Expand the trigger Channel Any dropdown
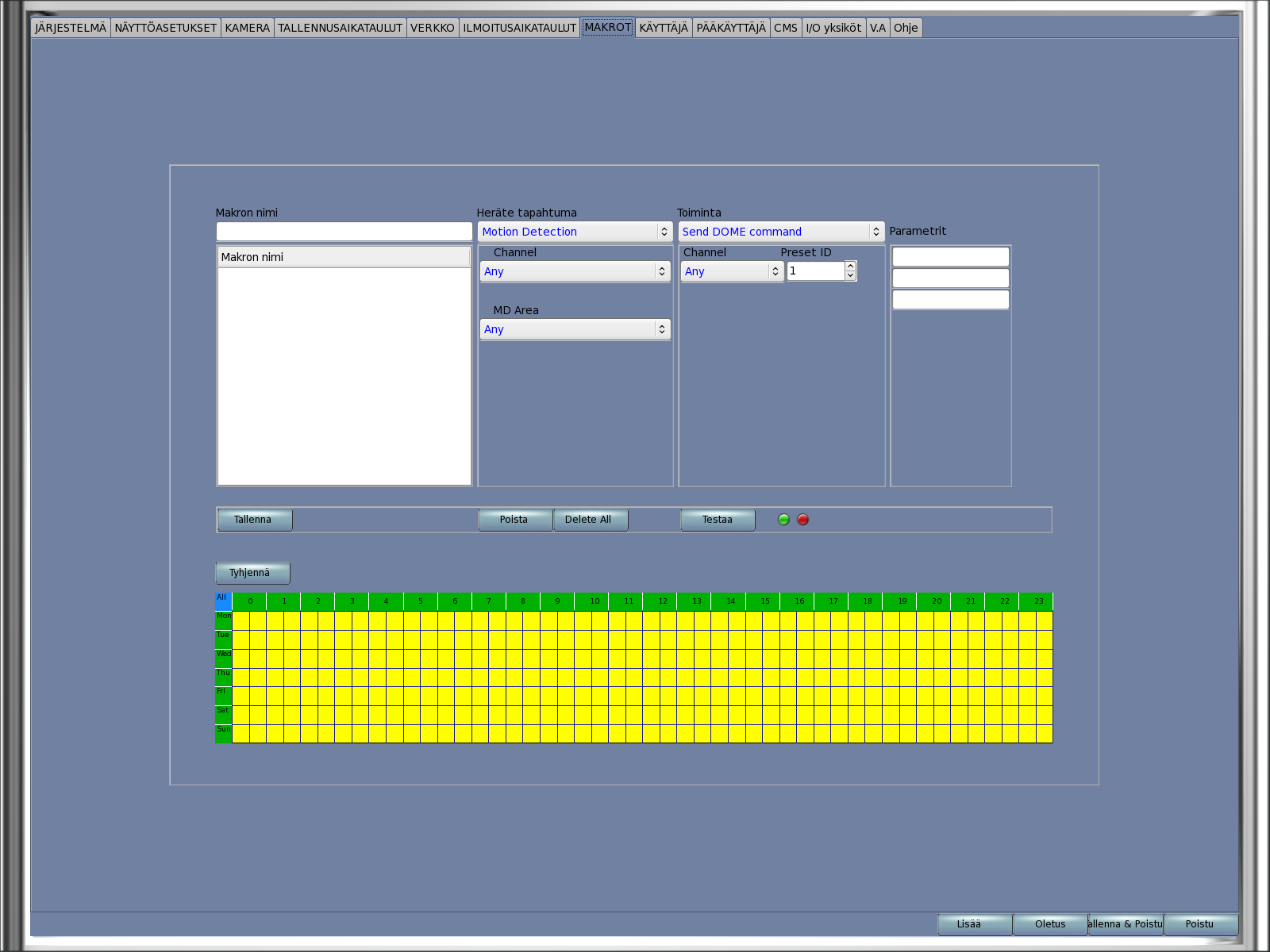1270x952 pixels. (x=575, y=271)
